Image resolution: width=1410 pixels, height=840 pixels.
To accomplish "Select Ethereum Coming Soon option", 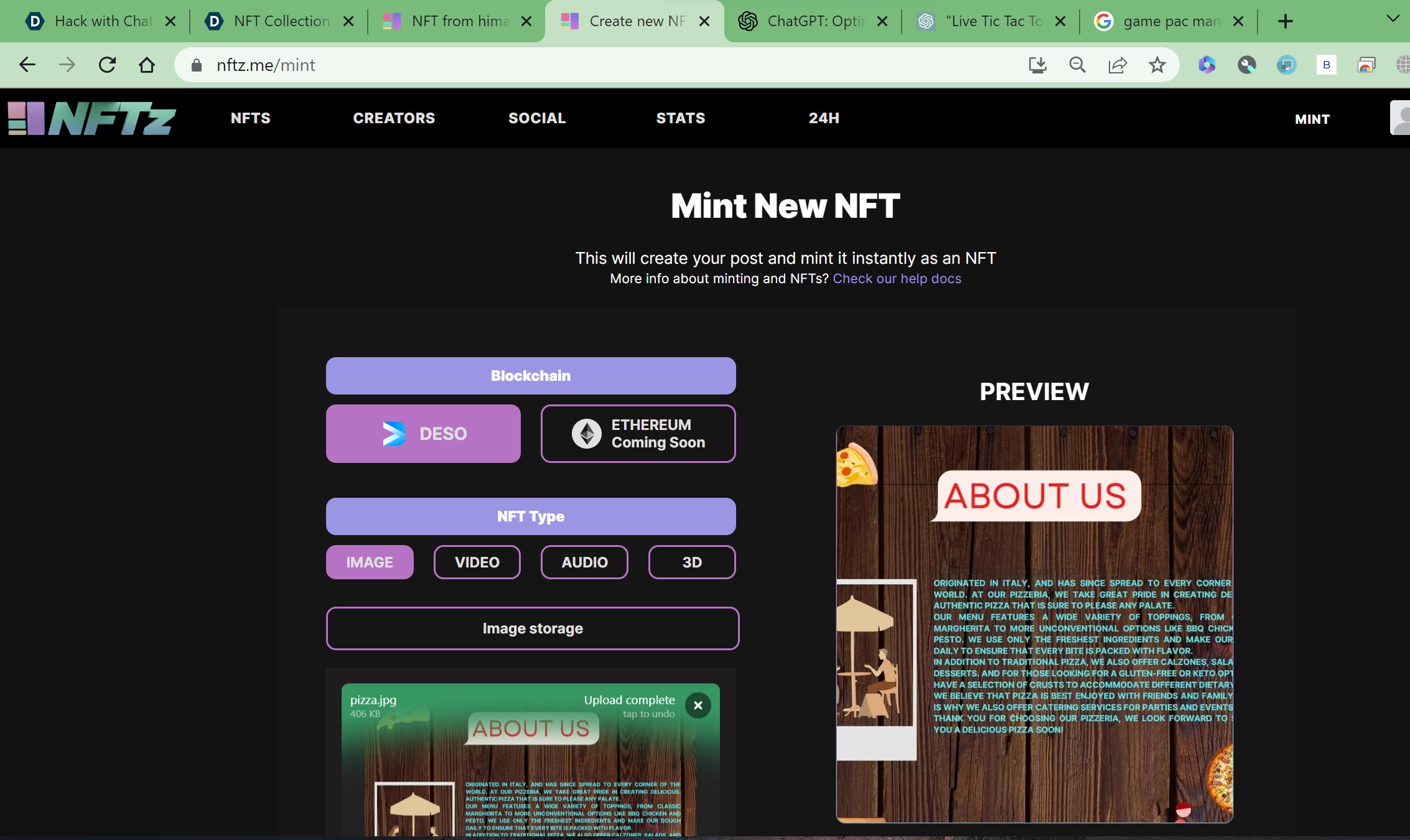I will 638,434.
